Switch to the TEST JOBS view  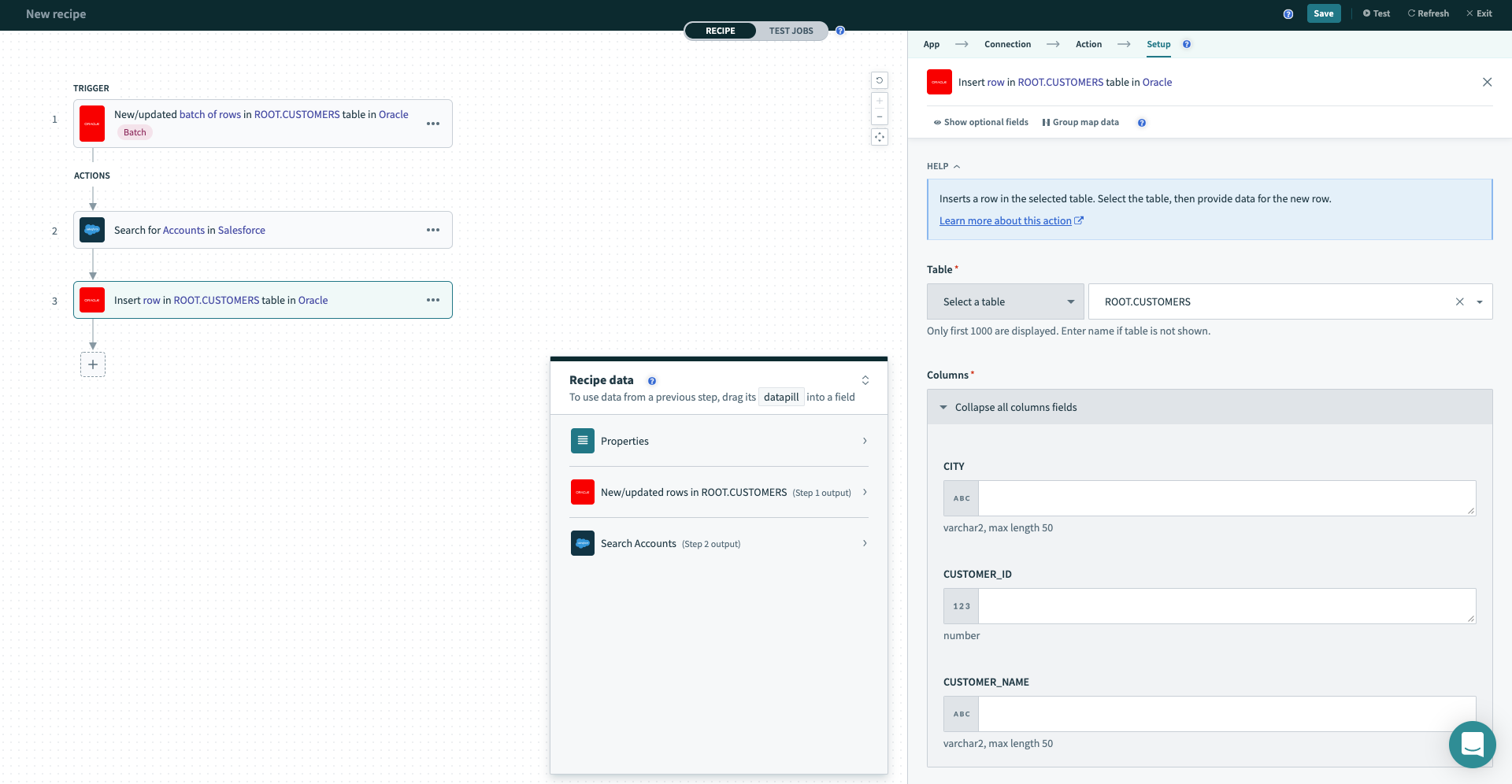791,31
